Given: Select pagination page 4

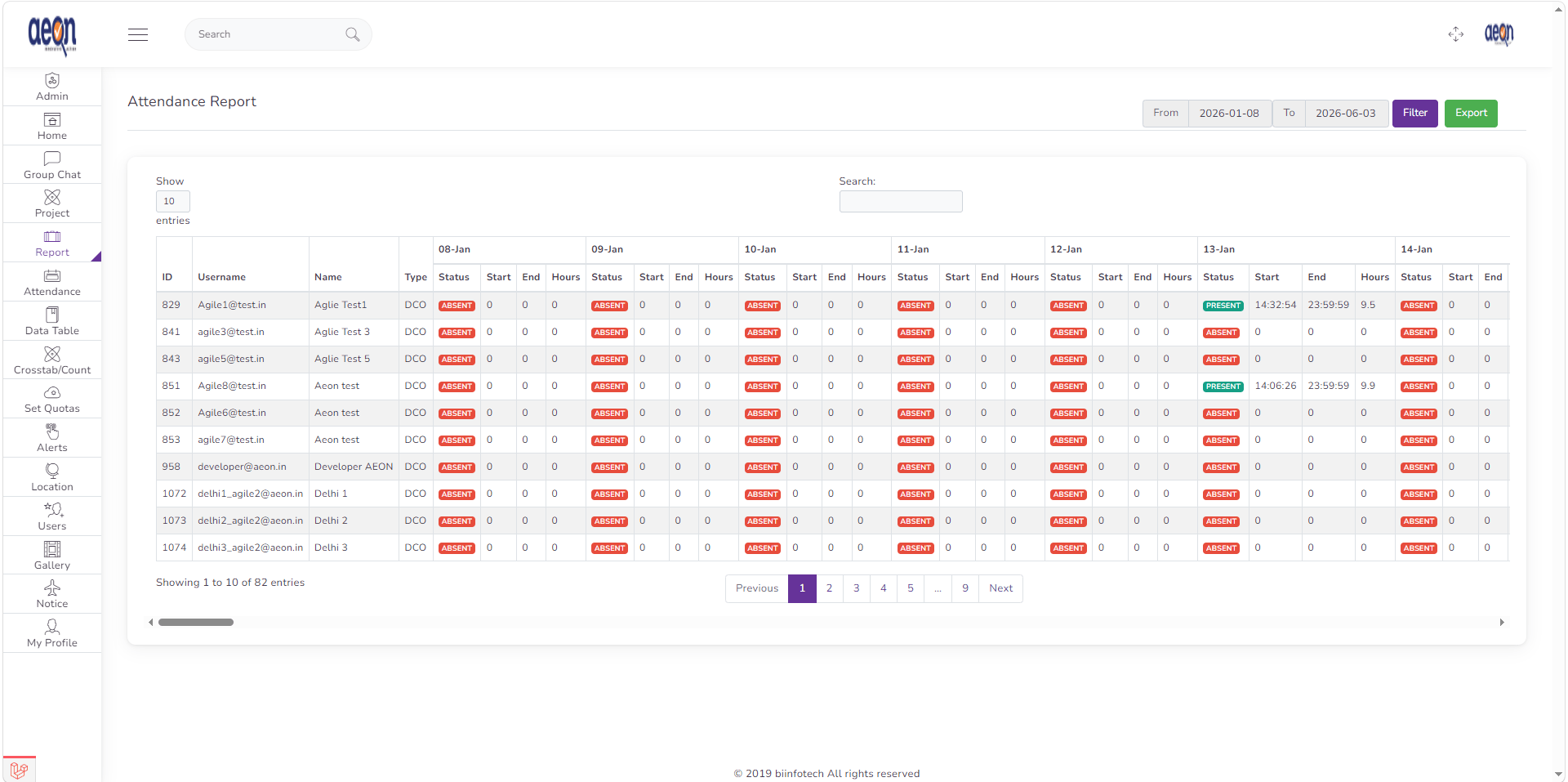Looking at the screenshot, I should click(883, 588).
